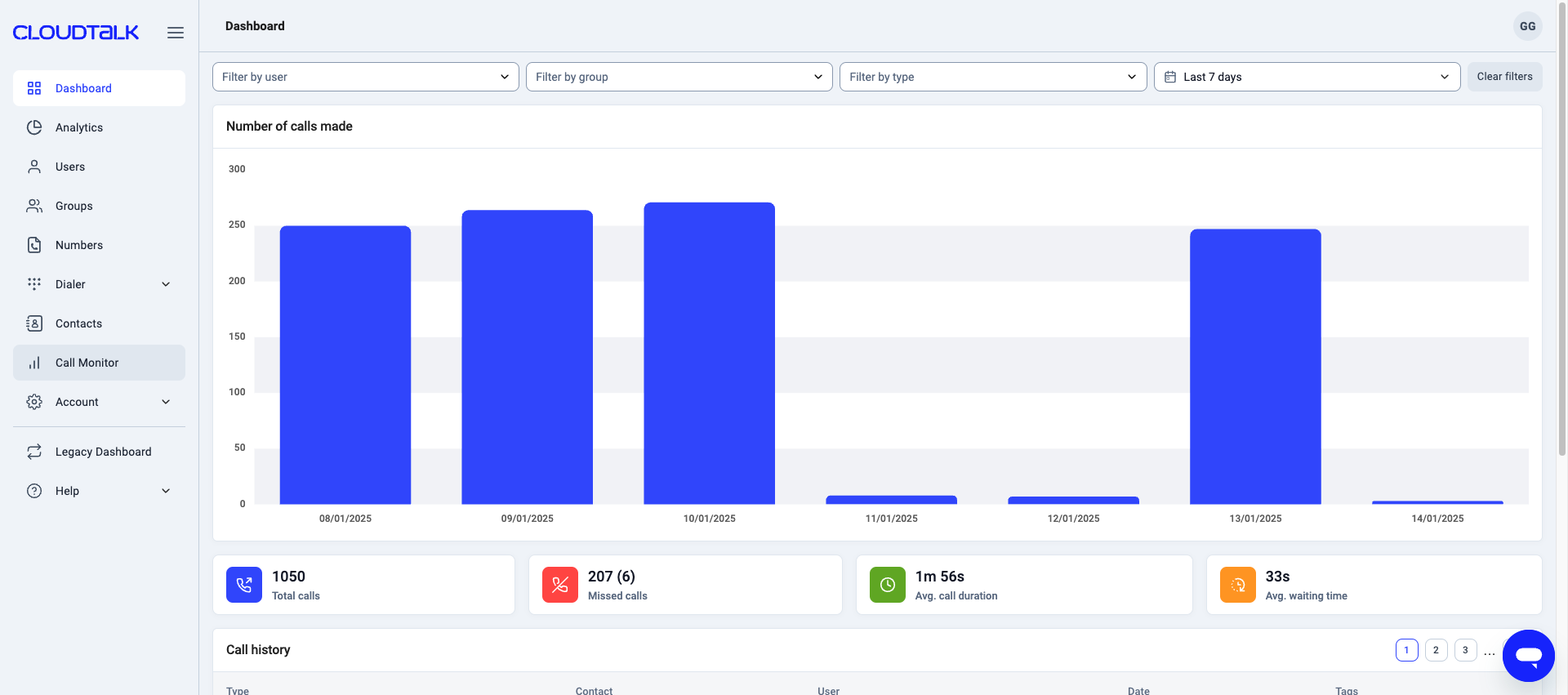
Task: Click the 09/01/2025 bar in chart
Action: click(x=528, y=357)
